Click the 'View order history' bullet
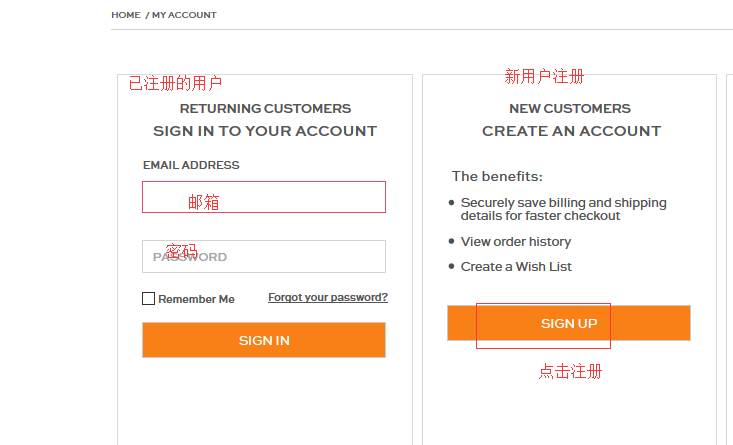Image resolution: width=733 pixels, height=445 pixels. tap(515, 241)
